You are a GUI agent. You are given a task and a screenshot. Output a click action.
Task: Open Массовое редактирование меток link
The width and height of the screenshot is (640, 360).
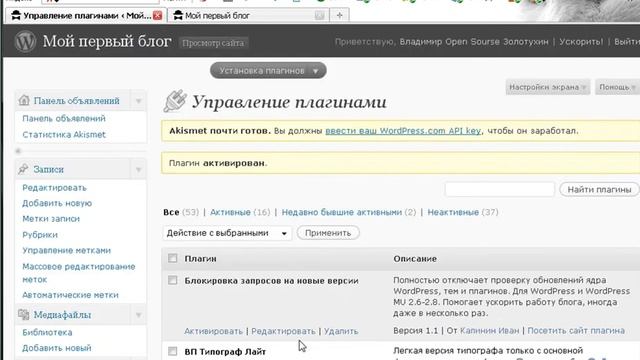coord(79,273)
